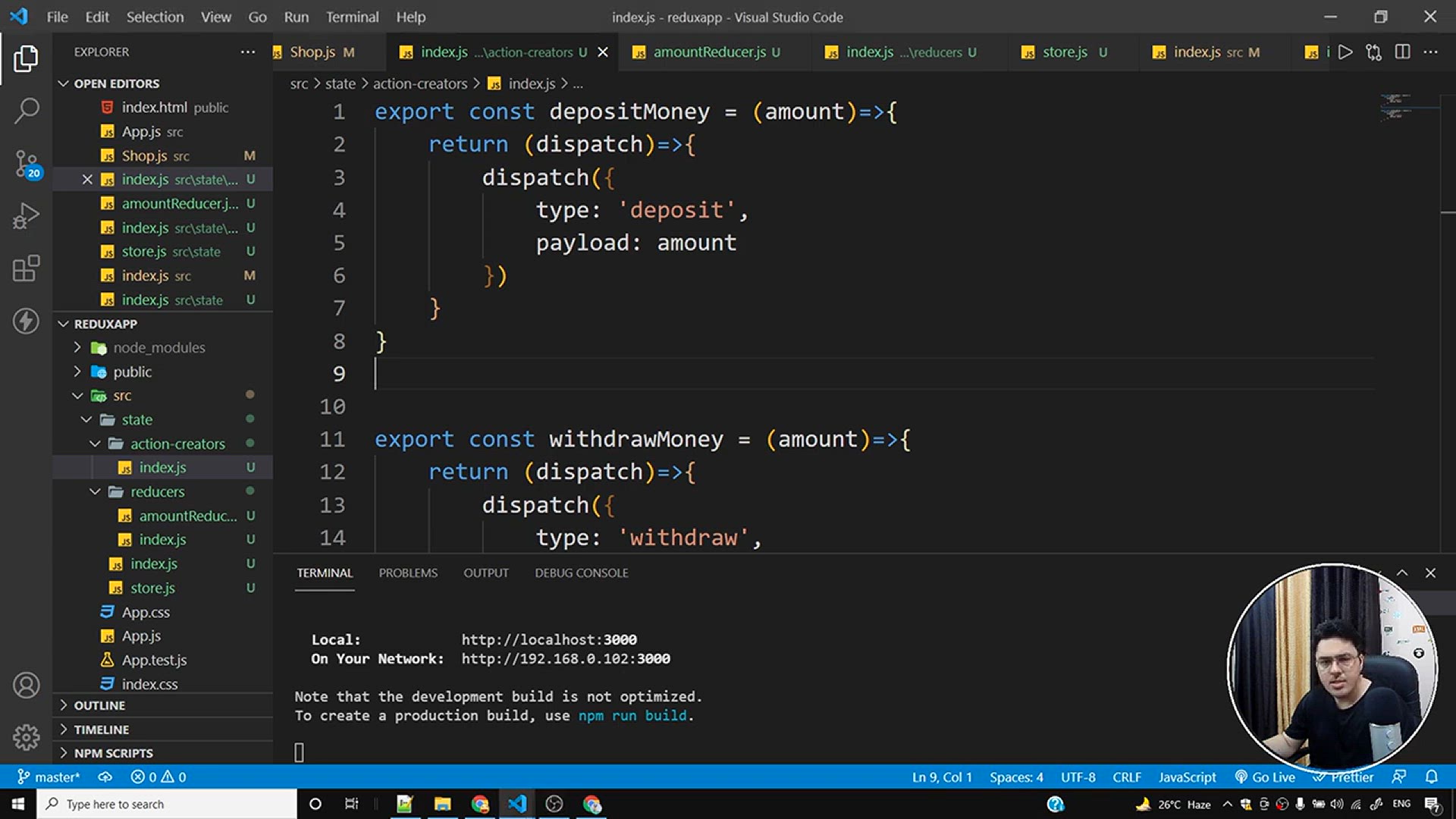
Task: Close index.js entry in Open Editors
Action: (87, 180)
